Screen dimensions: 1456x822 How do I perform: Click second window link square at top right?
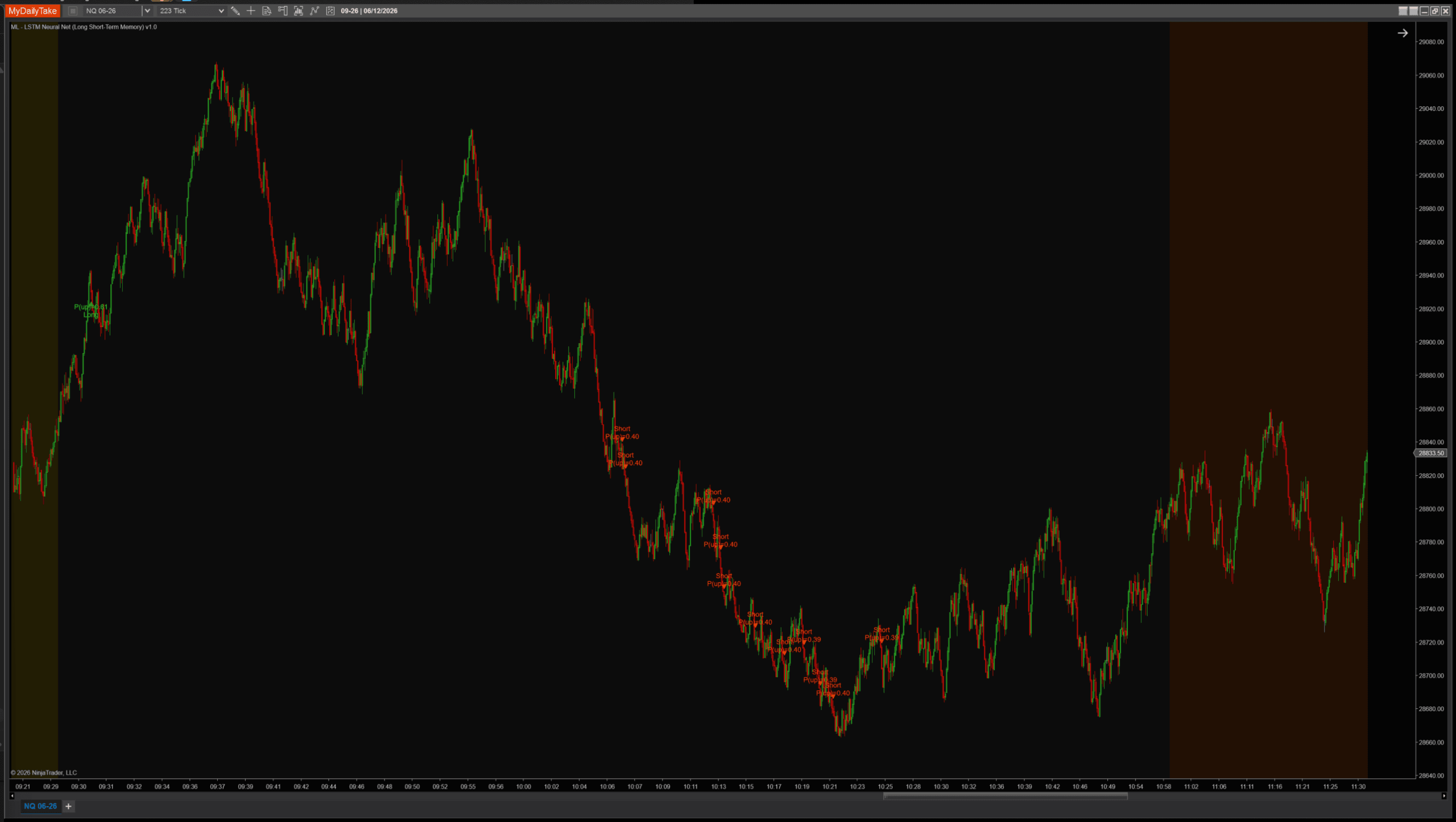[x=1413, y=11]
